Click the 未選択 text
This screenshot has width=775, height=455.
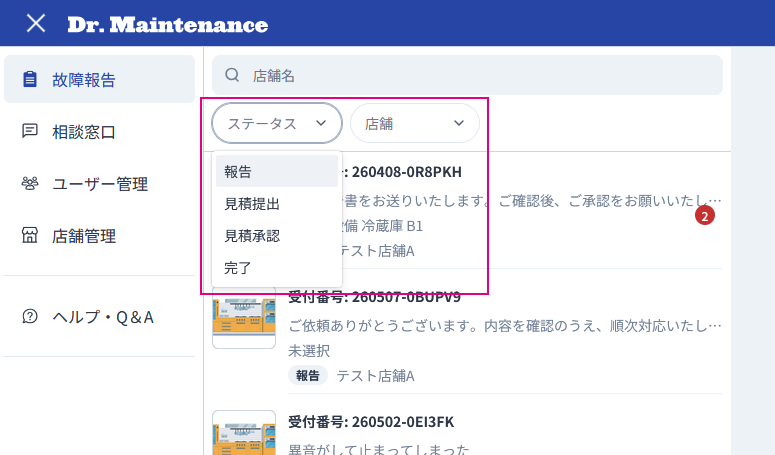point(309,351)
